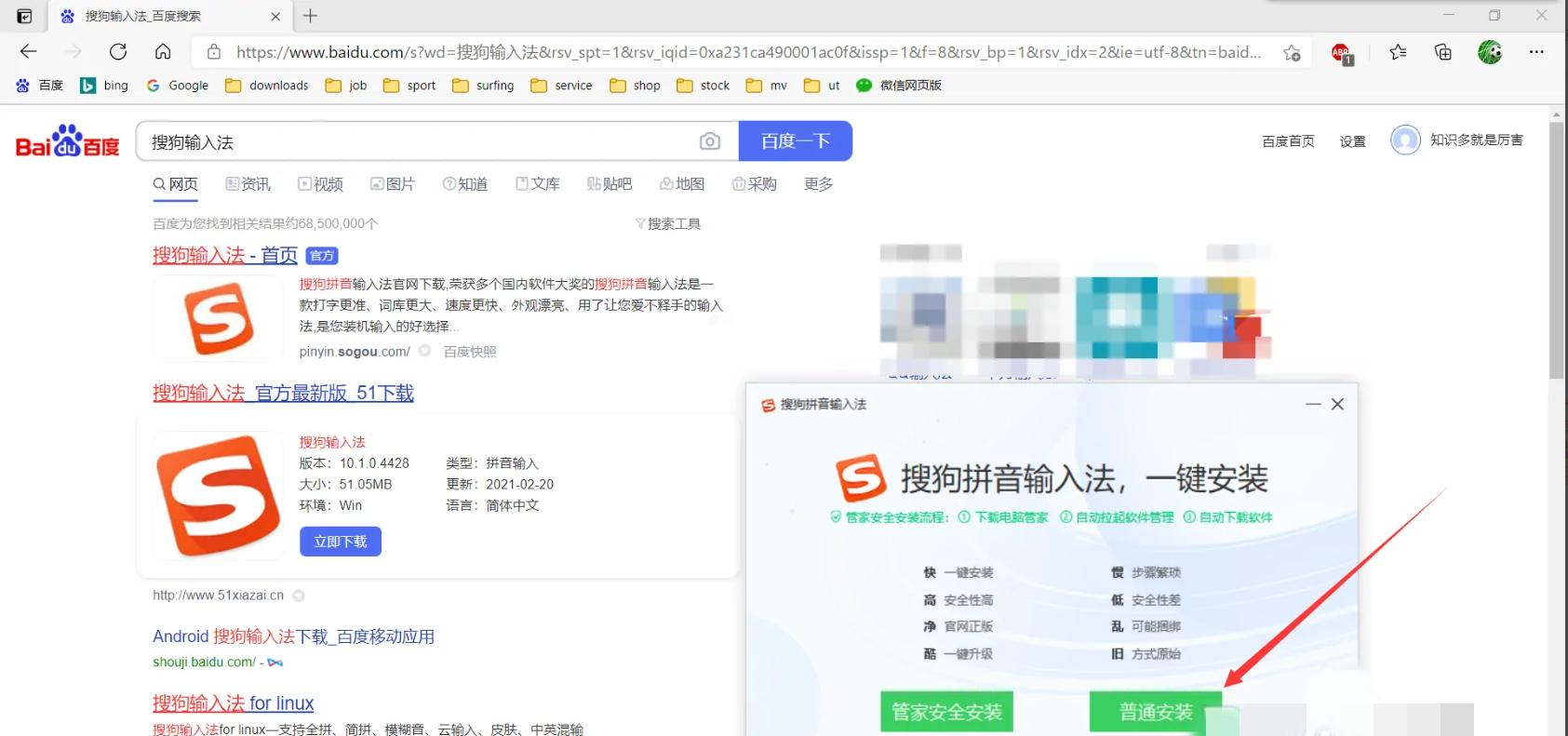Click the 百度一下 search button
The image size is (1568, 736).
[796, 141]
